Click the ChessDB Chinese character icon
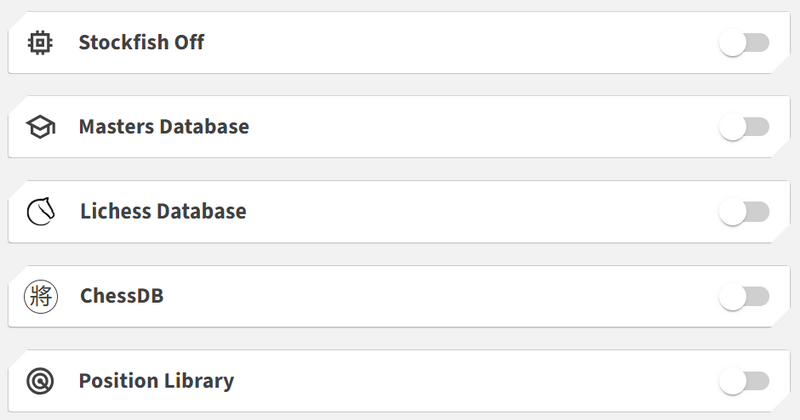 pos(40,296)
